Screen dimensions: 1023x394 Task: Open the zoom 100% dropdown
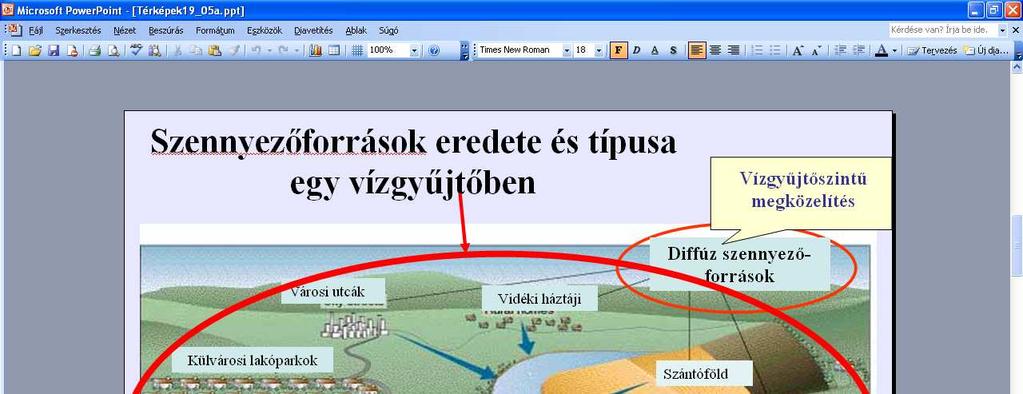(x=414, y=50)
